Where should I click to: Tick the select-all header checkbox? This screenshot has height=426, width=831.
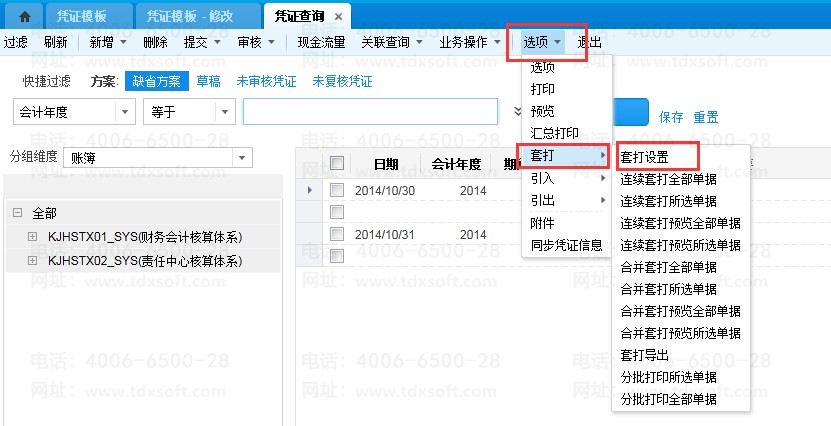337,163
